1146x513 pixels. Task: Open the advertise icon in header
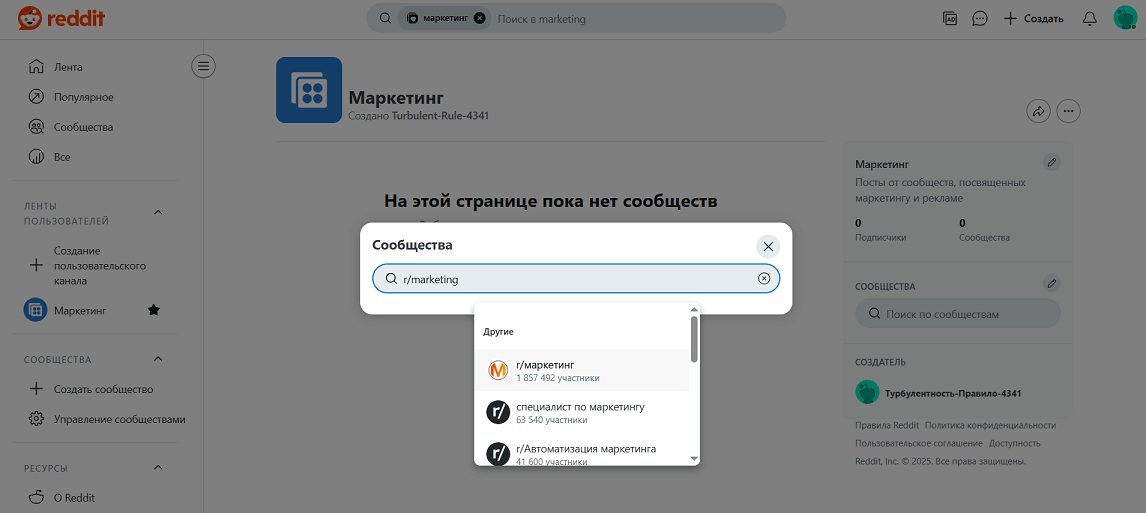click(950, 18)
